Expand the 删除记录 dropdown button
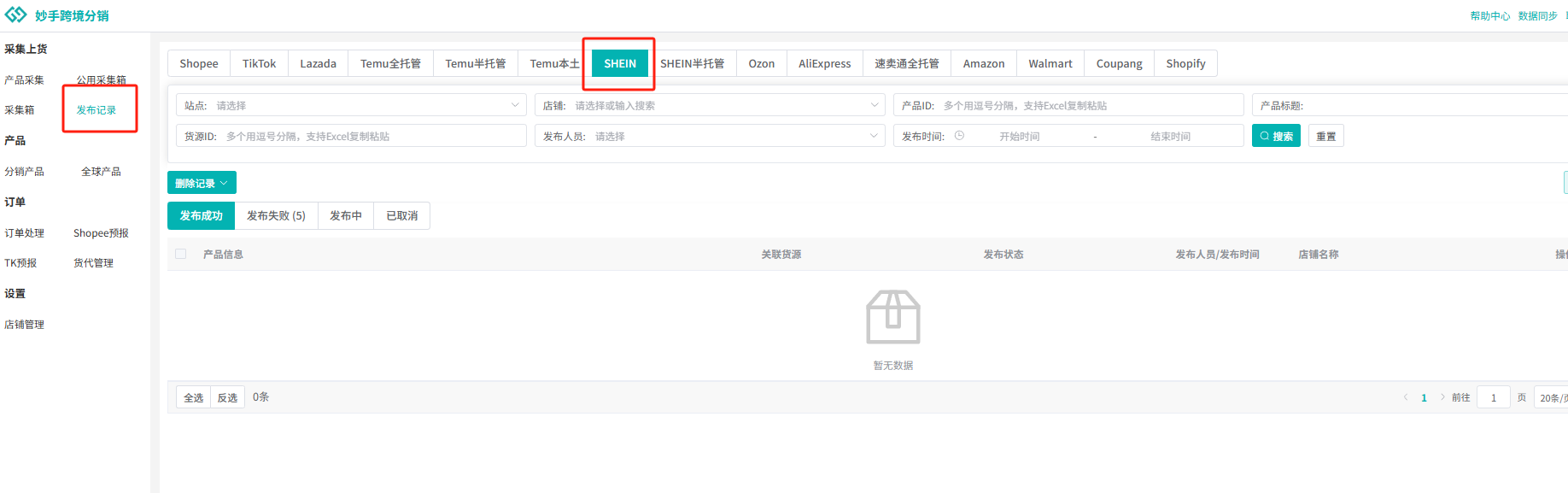 [202, 183]
